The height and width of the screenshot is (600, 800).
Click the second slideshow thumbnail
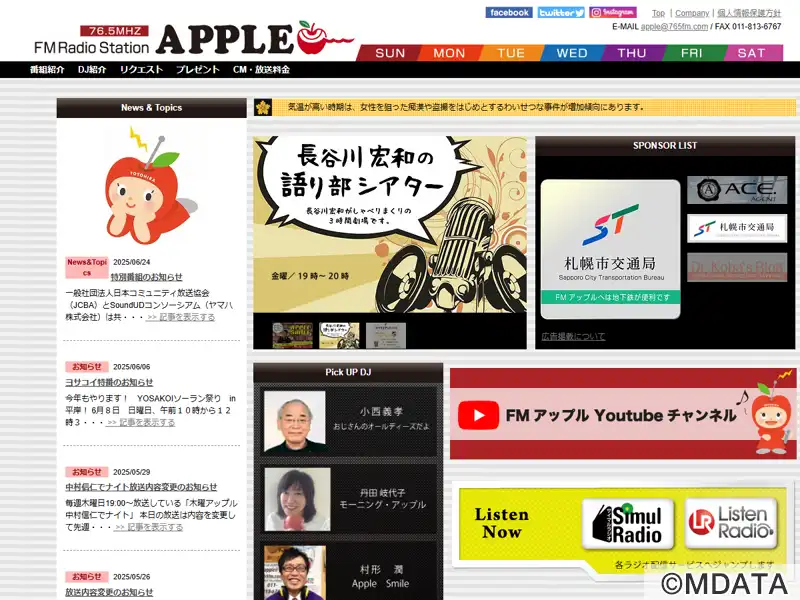[339, 335]
